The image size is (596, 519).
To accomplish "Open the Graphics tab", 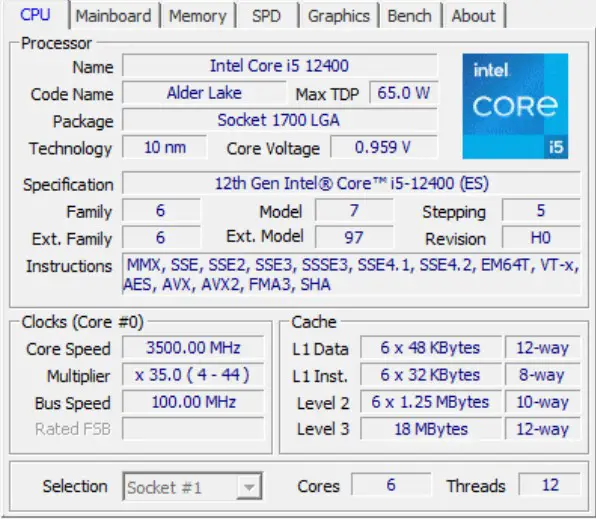I will (x=339, y=16).
